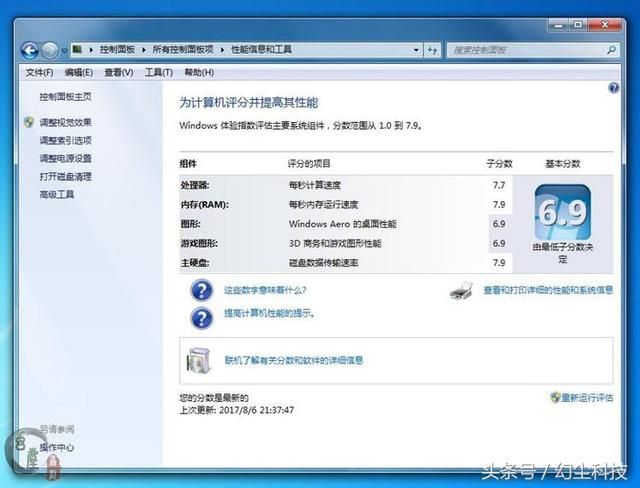640x488 pixels.
Task: Click the 7.7 processor subscore
Action: point(499,185)
